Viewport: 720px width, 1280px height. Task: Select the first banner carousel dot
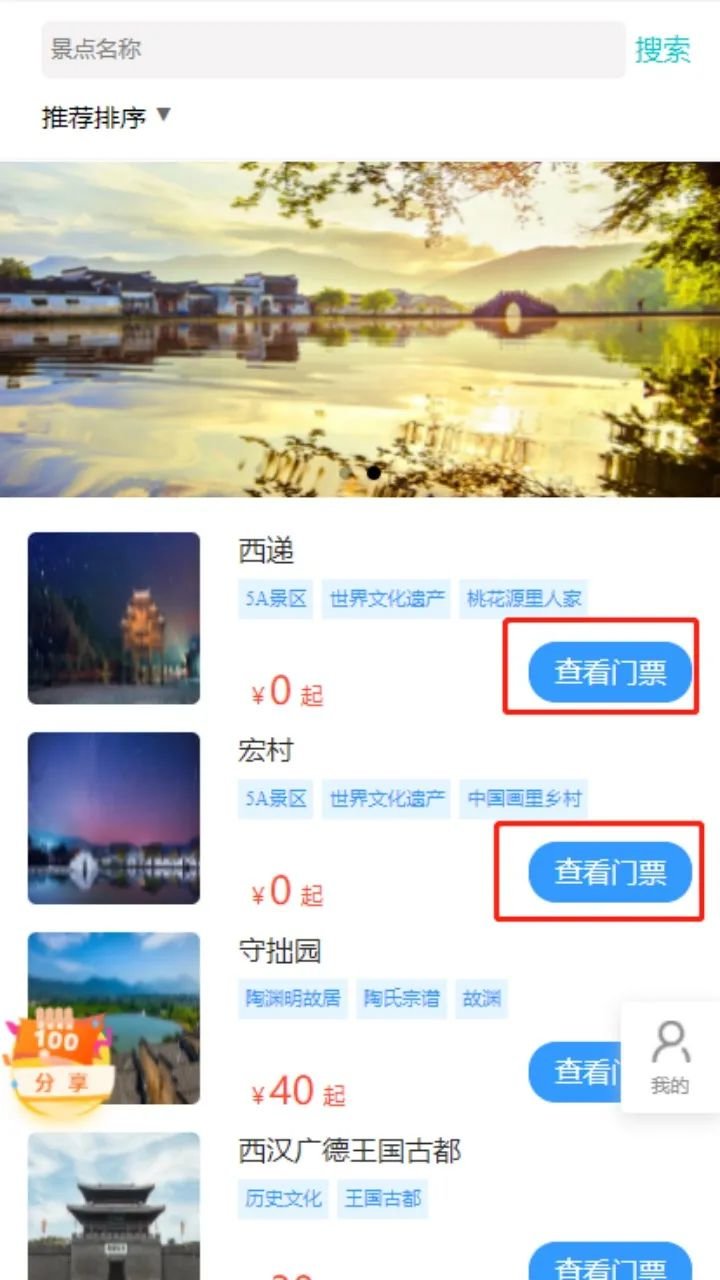coord(346,472)
